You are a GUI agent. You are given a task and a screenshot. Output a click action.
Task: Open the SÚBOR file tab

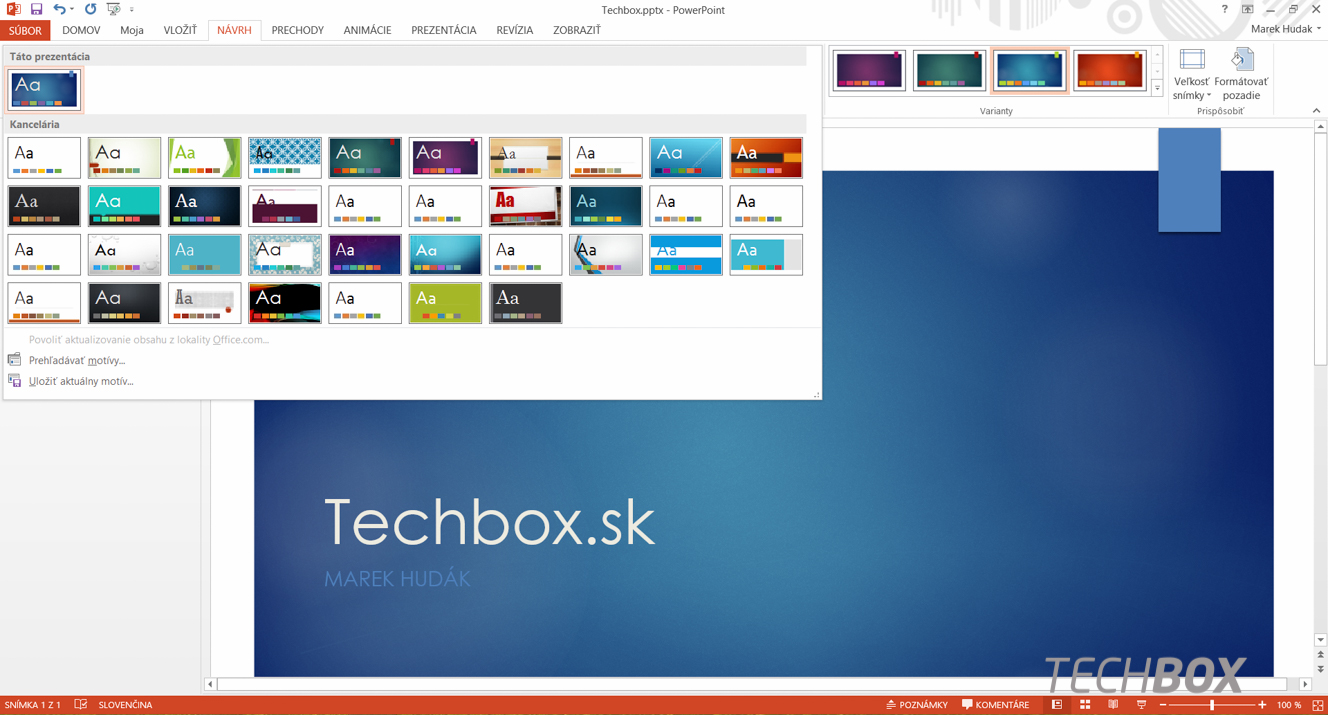(25, 30)
